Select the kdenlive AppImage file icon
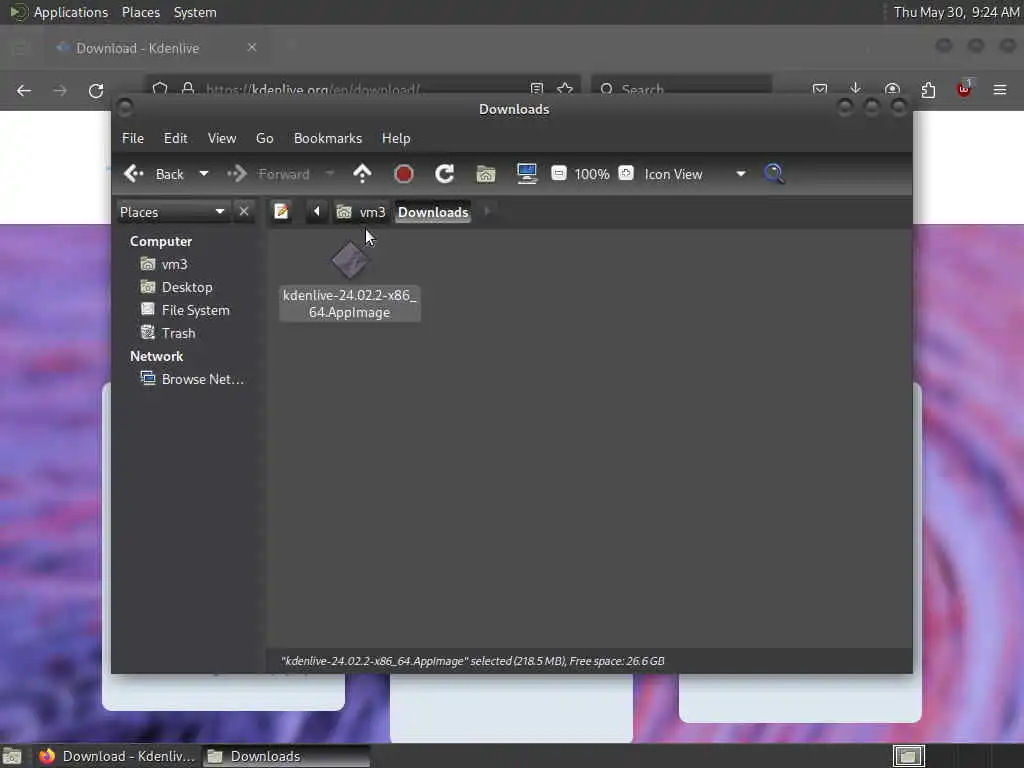The image size is (1024, 768). click(x=350, y=261)
